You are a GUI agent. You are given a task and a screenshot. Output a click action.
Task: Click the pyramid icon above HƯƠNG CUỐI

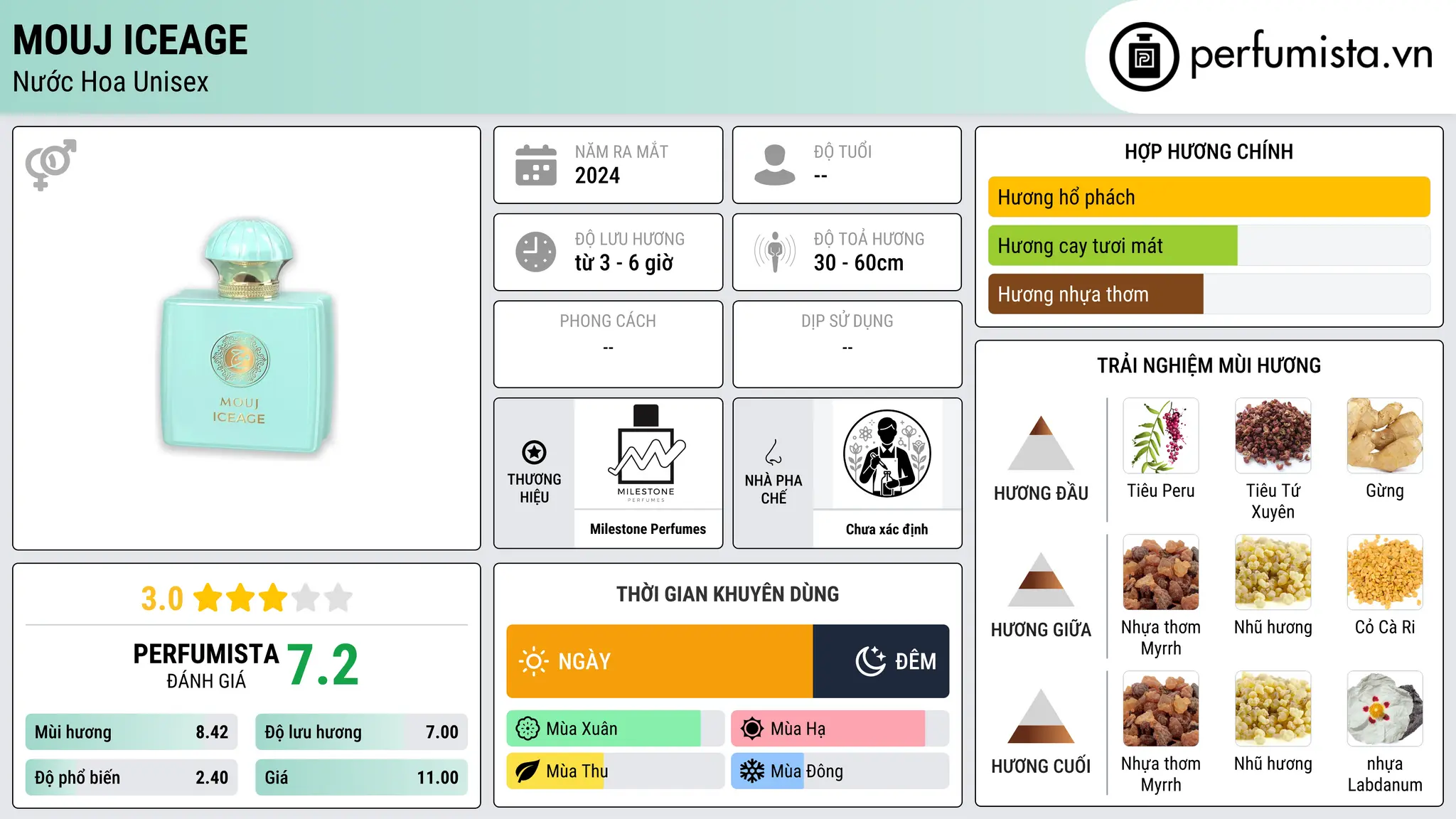click(1041, 716)
